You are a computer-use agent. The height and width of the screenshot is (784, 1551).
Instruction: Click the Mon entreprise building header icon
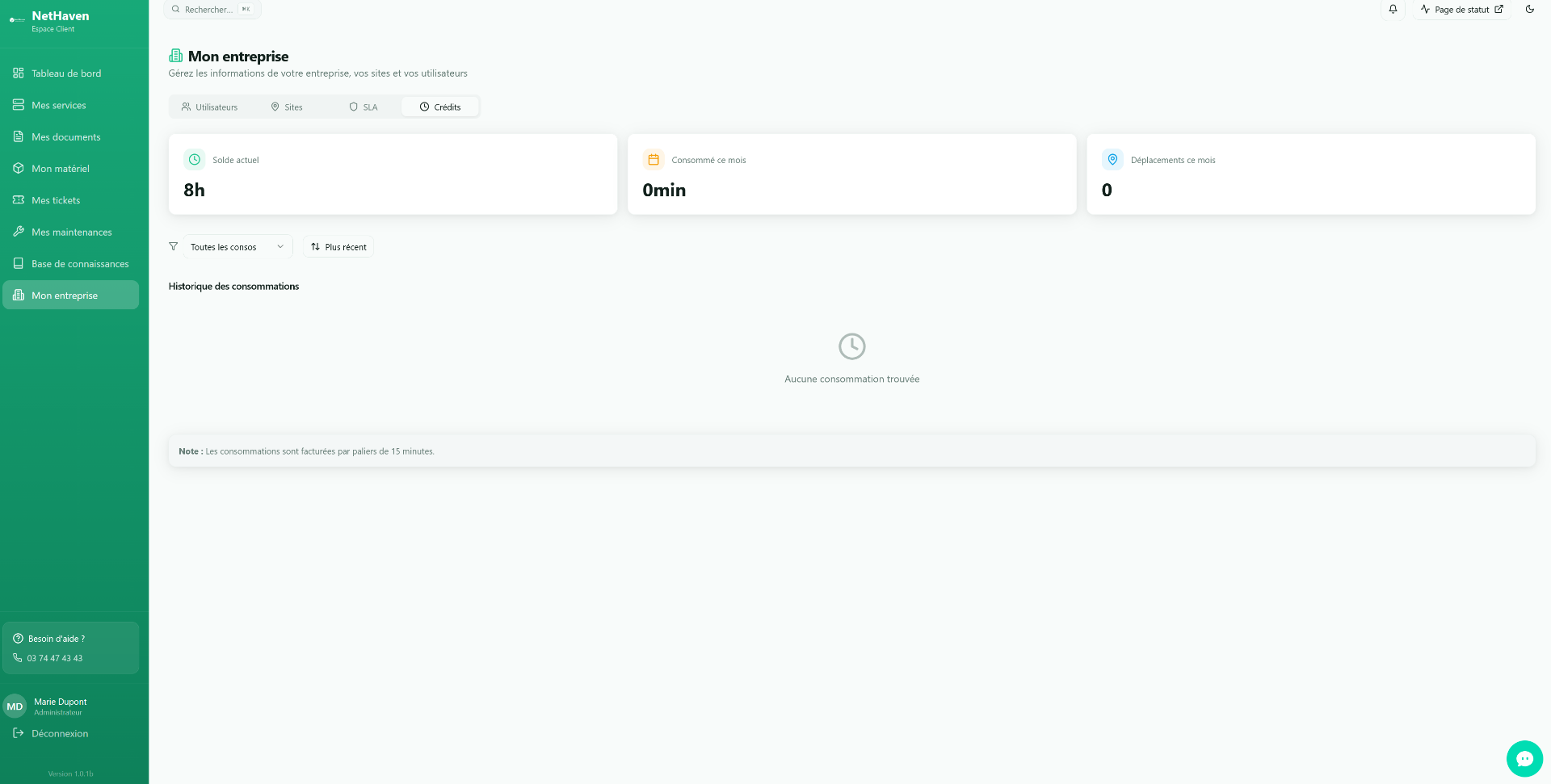coord(175,56)
